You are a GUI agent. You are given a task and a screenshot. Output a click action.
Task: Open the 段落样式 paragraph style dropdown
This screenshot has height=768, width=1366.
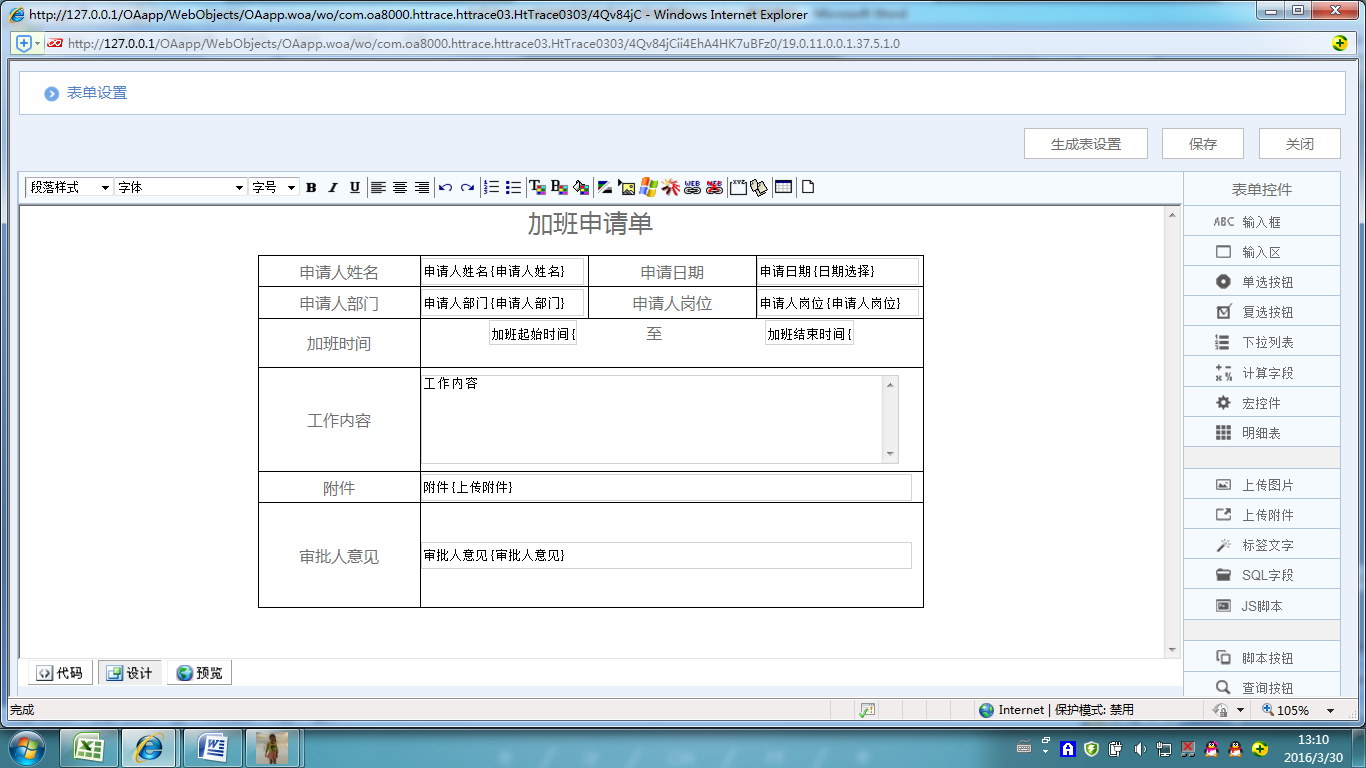pos(69,187)
